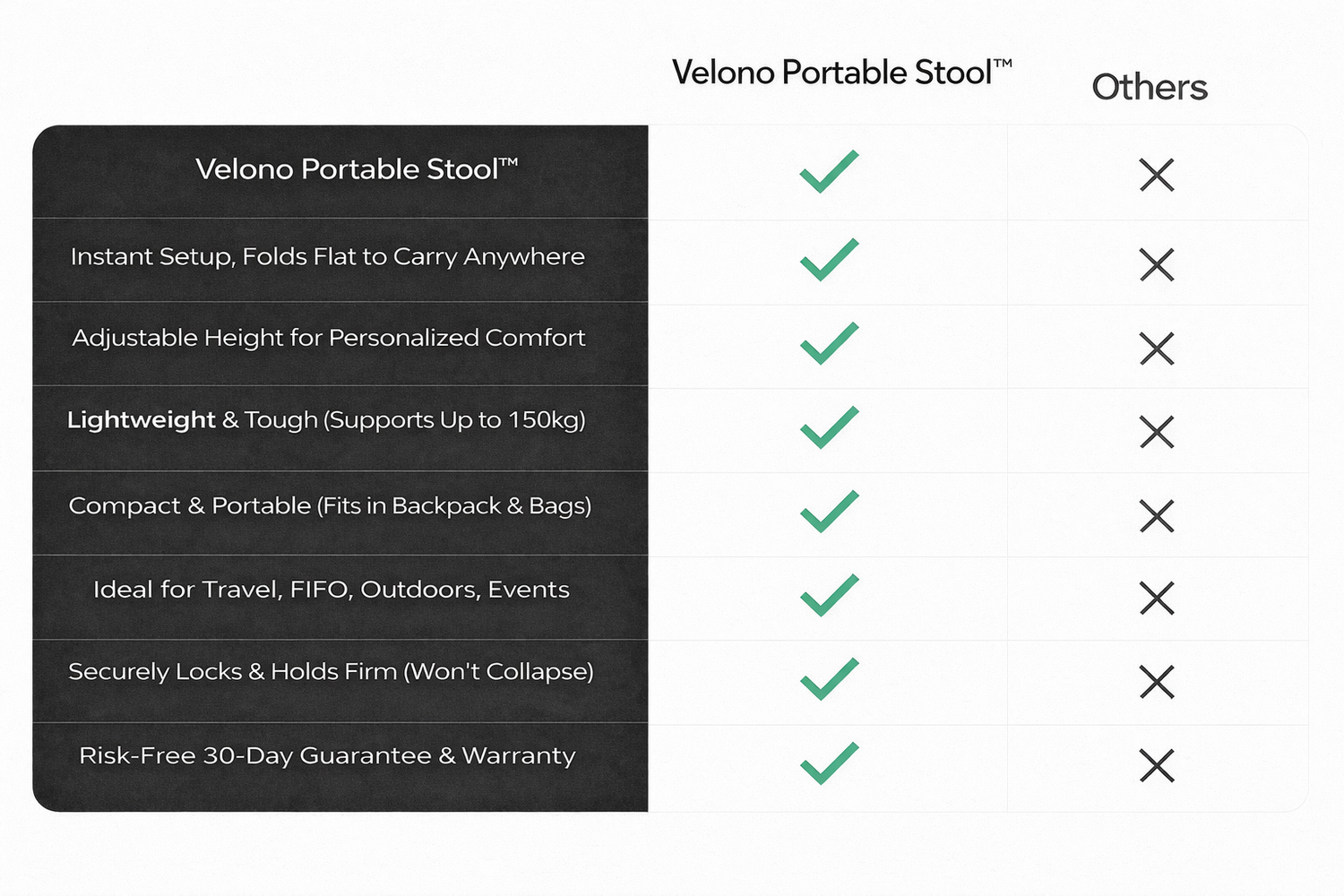The image size is (1344, 896).
Task: Click the X mark for Risk-Free 30-Day Guarantee
Action: pos(1157,766)
